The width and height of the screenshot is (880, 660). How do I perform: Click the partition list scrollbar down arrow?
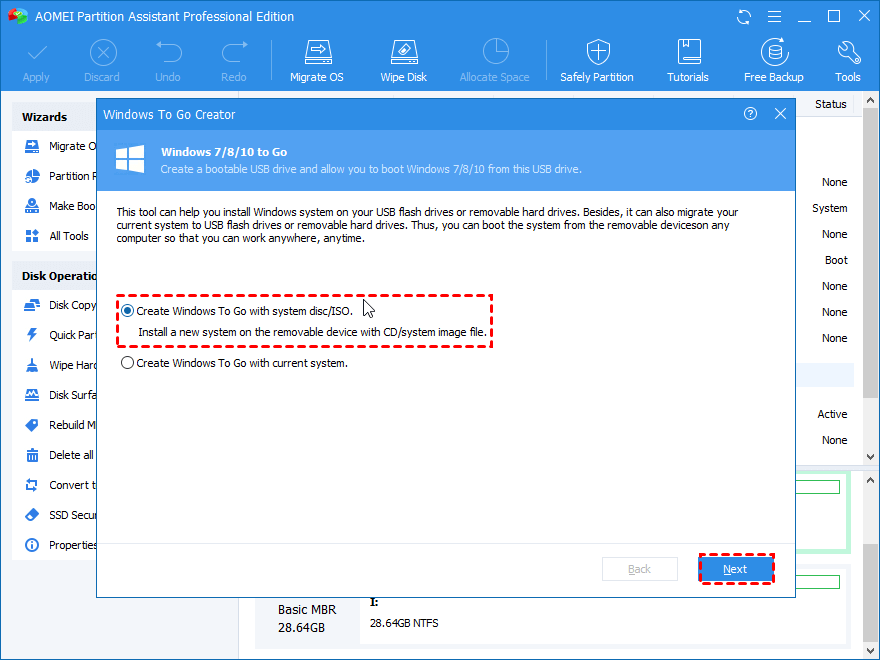870,457
